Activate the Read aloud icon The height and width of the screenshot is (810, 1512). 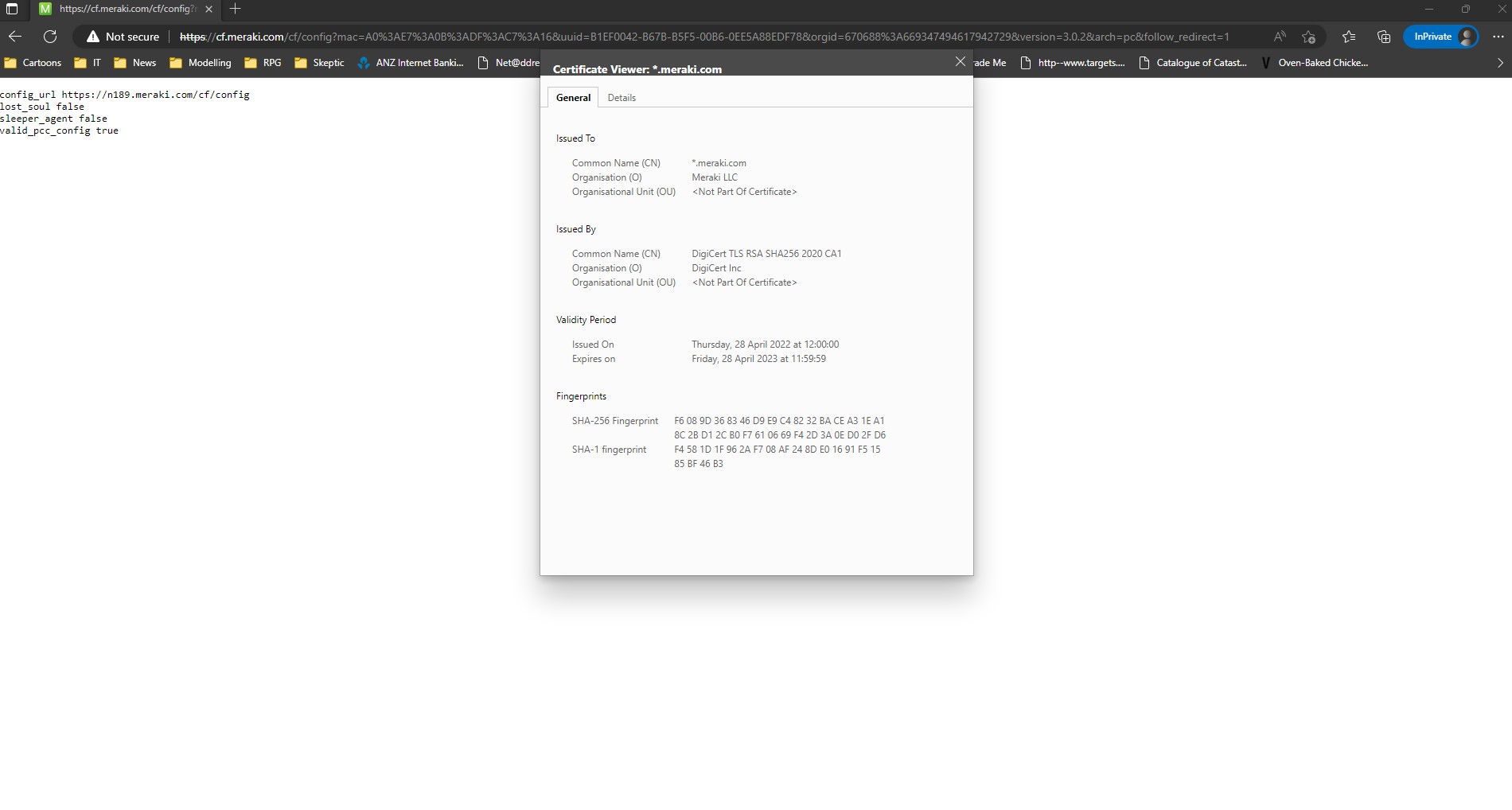pyautogui.click(x=1279, y=37)
